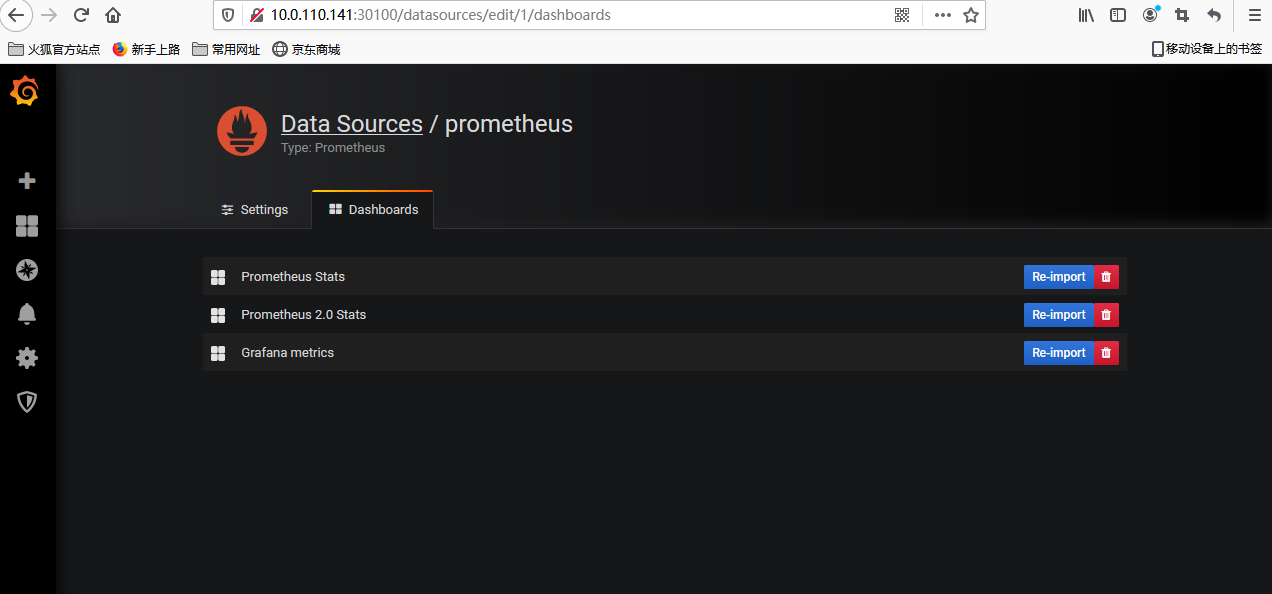1272x594 pixels.
Task: Open the Dashboards grid icon in sidebar
Action: pyautogui.click(x=27, y=226)
